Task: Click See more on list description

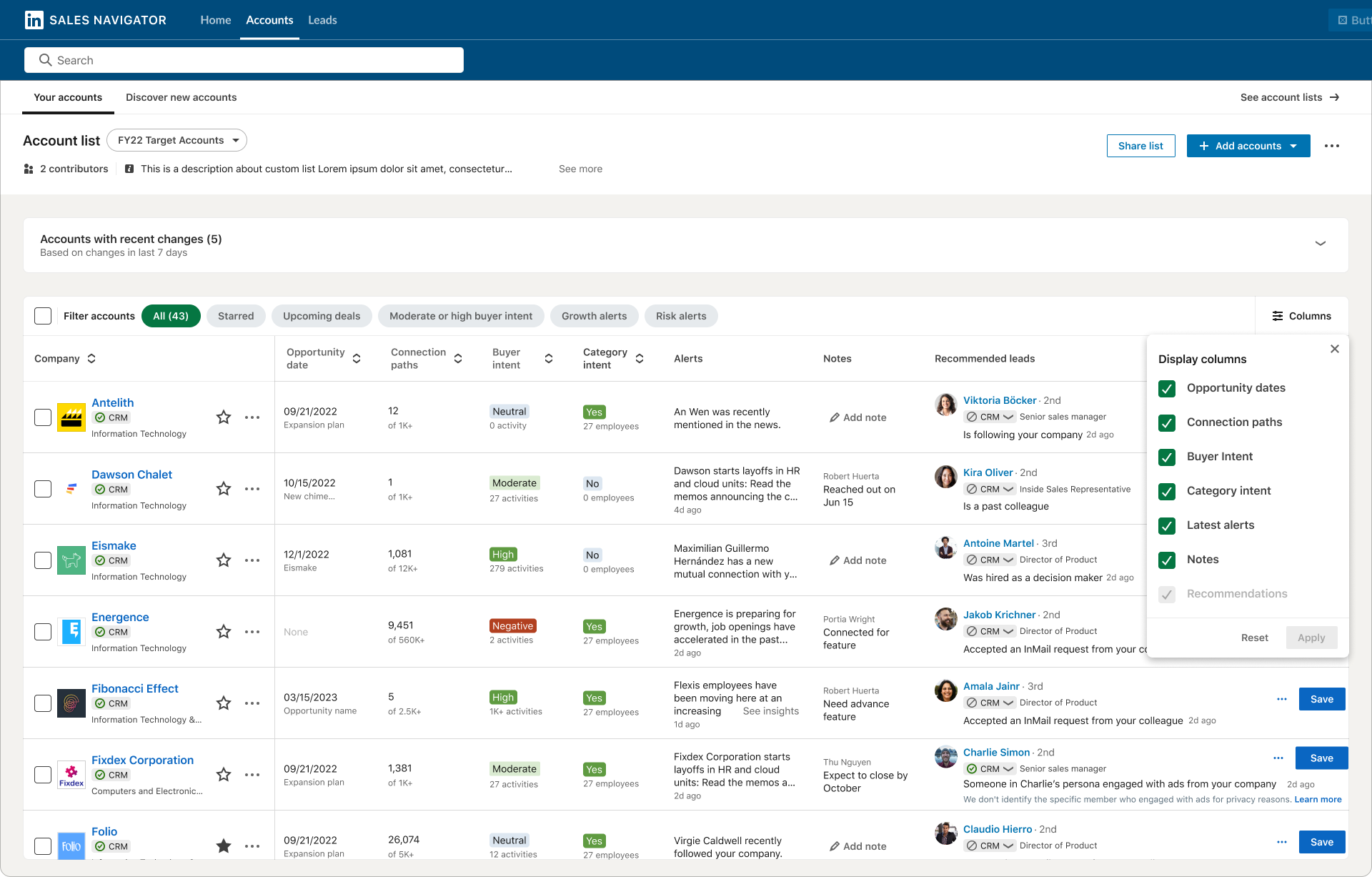Action: pyautogui.click(x=580, y=169)
